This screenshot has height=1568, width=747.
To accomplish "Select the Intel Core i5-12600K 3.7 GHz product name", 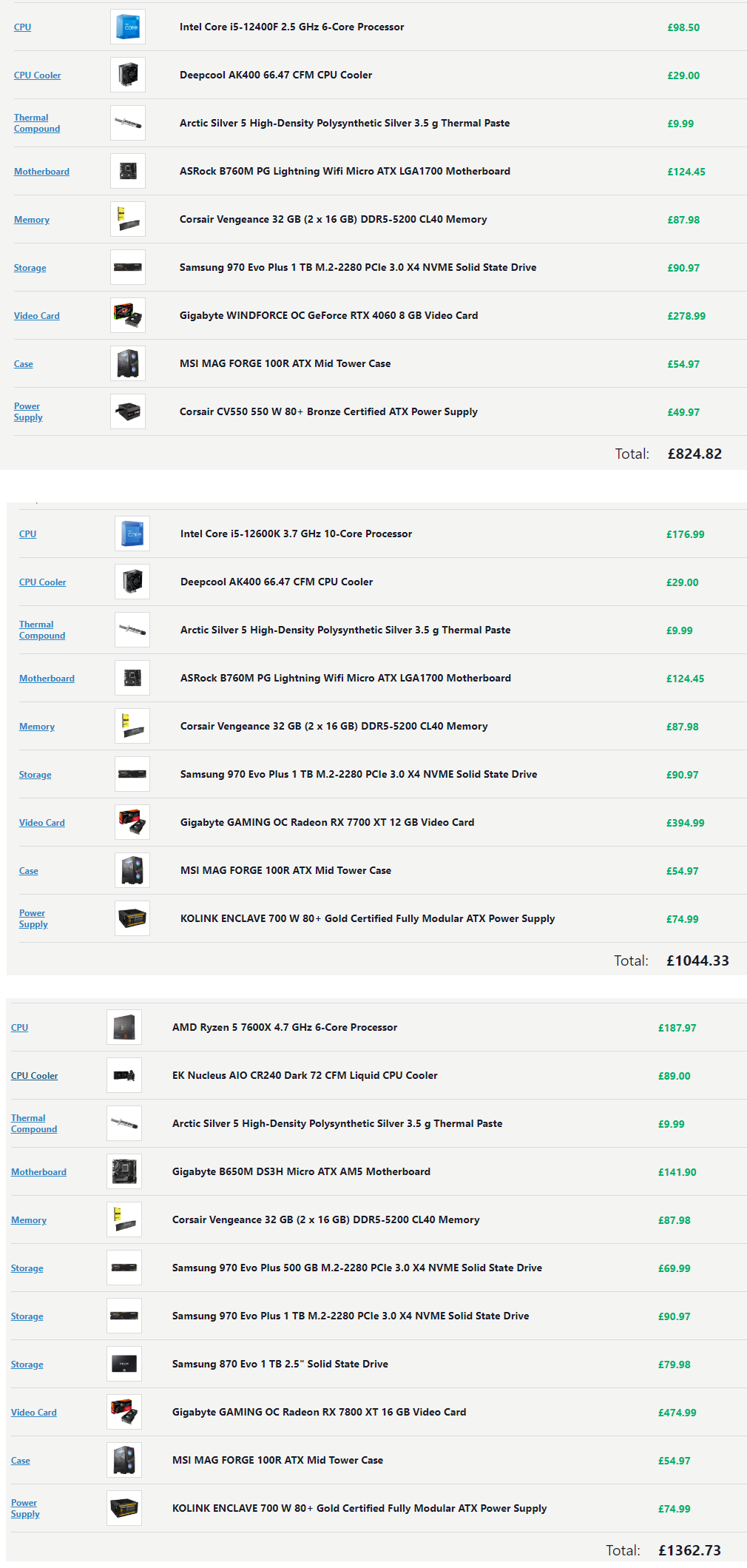I will coord(296,534).
